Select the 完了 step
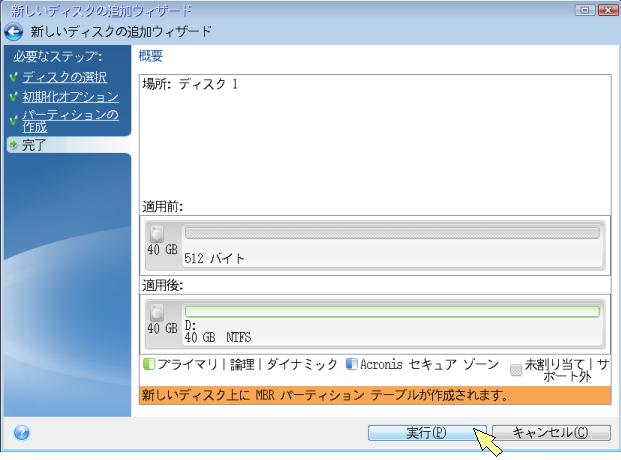 click(x=69, y=145)
